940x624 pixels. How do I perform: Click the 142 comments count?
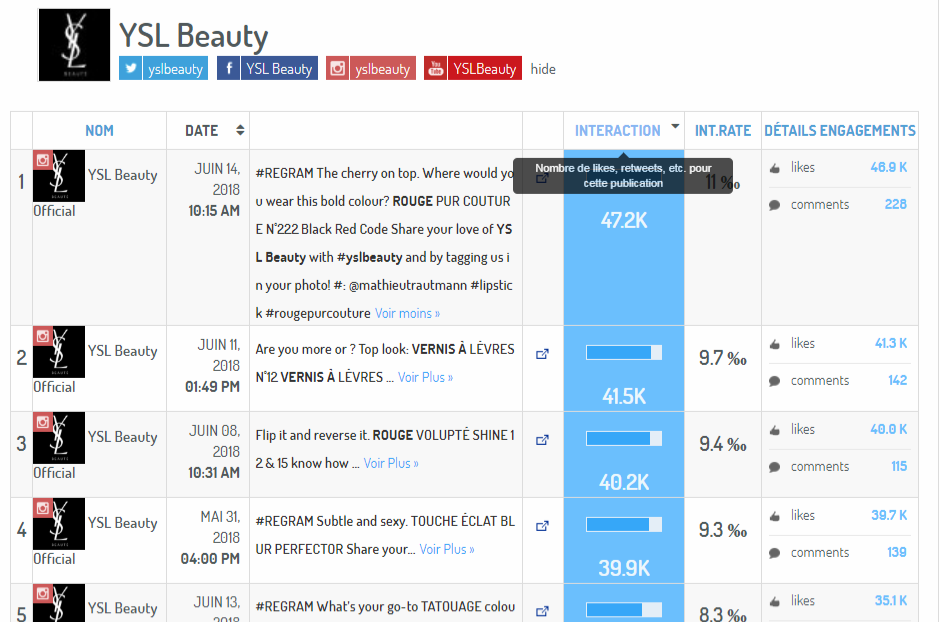(897, 381)
